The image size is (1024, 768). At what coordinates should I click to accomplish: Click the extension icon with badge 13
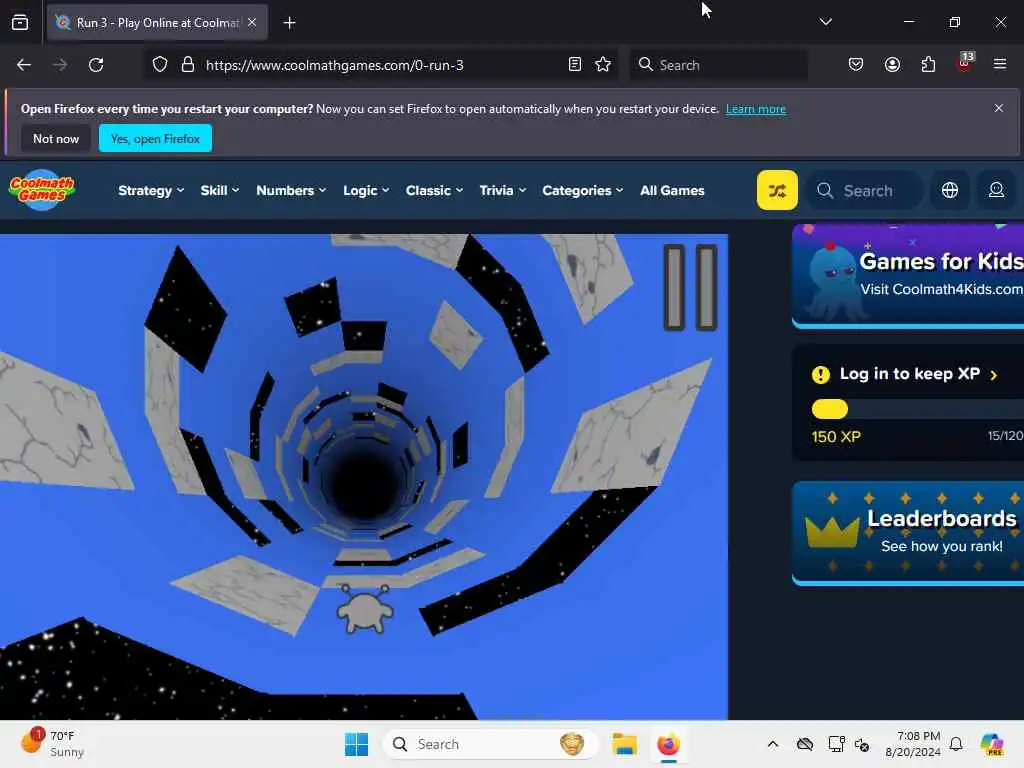click(965, 63)
